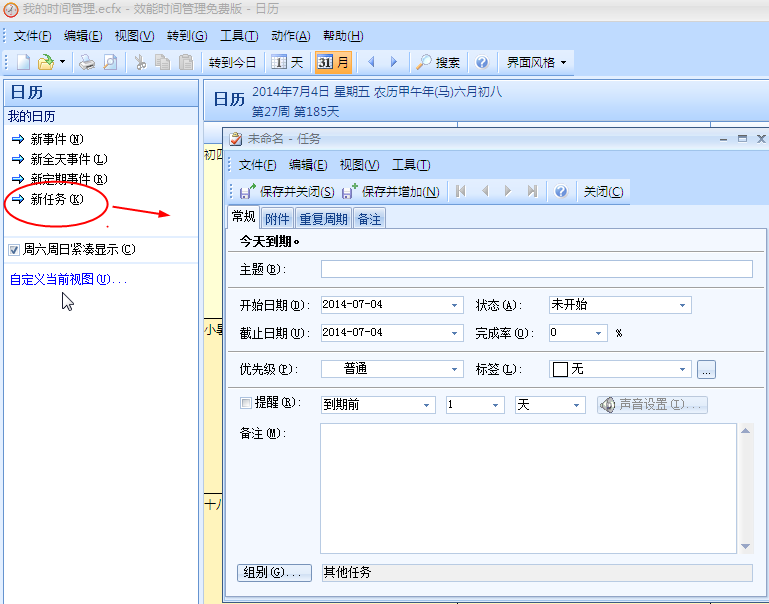769x604 pixels.
Task: Click the notes scrollbar up arrow
Action: (745, 431)
